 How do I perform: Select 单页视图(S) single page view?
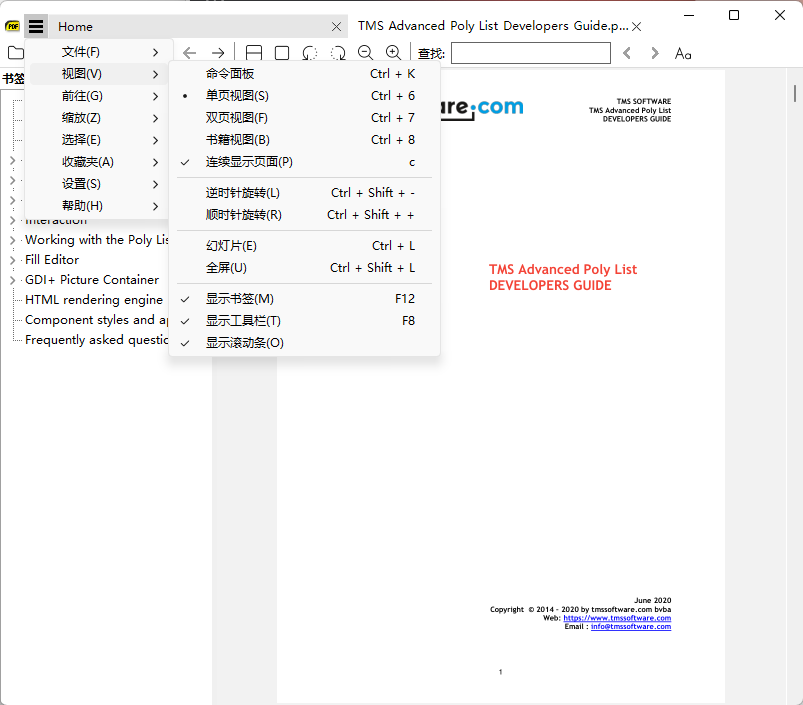[304, 96]
